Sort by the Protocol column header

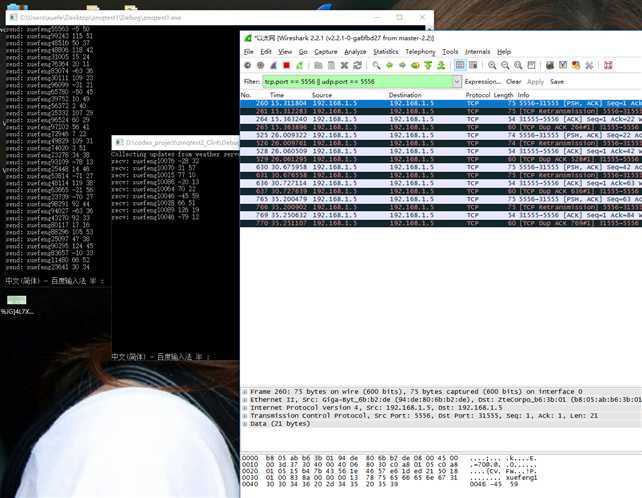pyautogui.click(x=478, y=95)
